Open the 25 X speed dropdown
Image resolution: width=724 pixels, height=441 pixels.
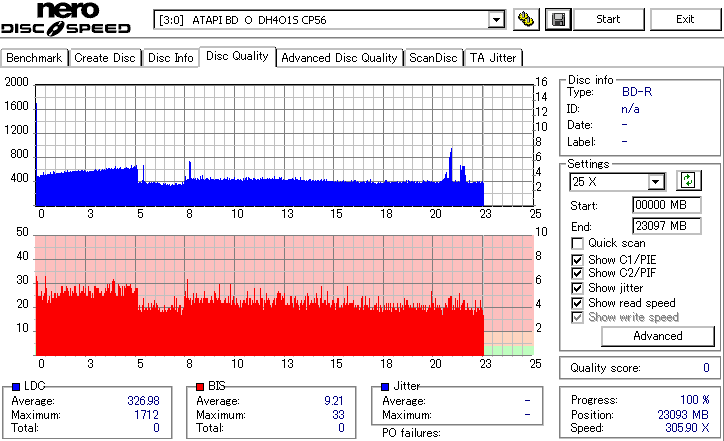[655, 181]
